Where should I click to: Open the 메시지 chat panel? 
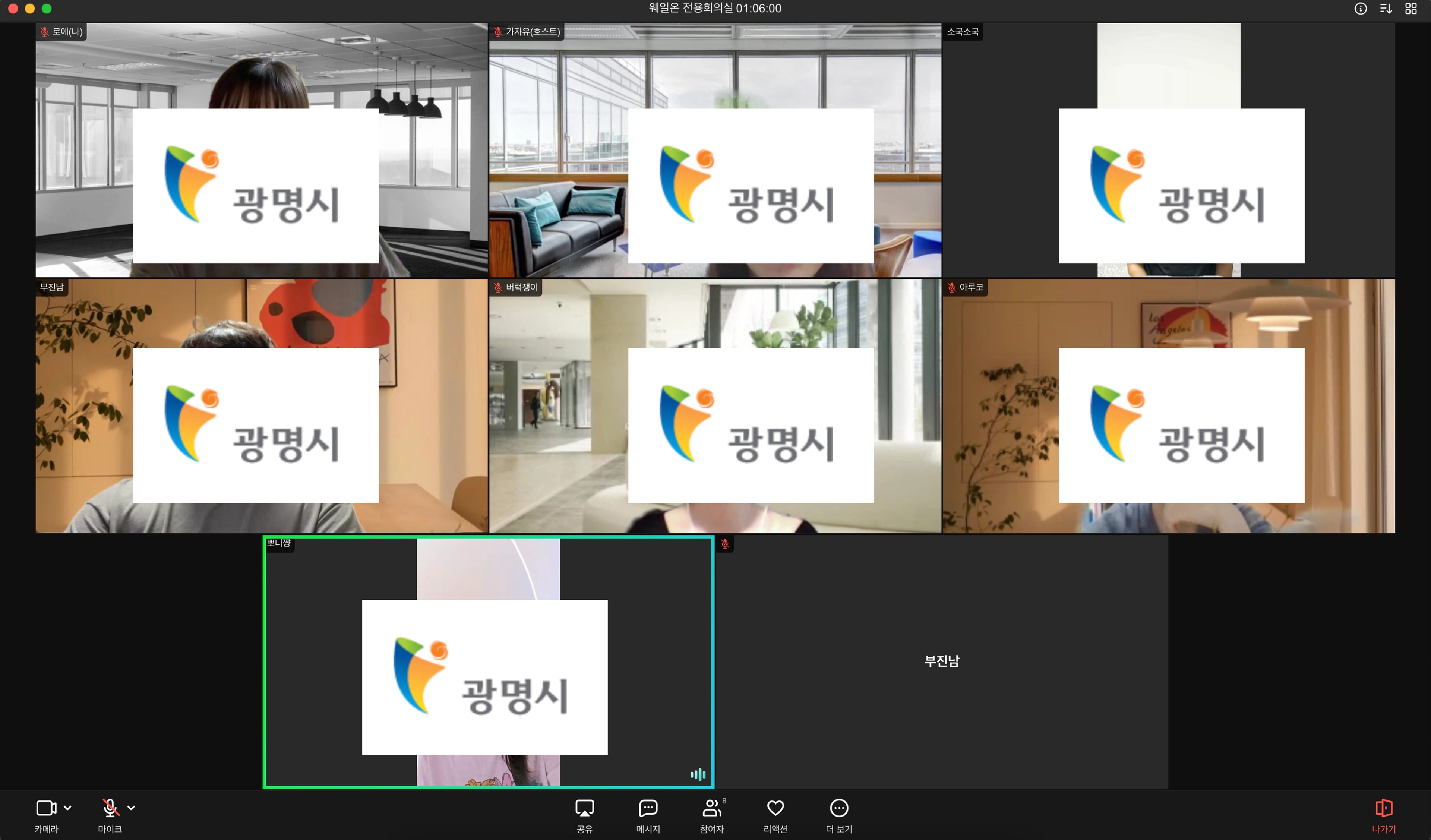(648, 815)
